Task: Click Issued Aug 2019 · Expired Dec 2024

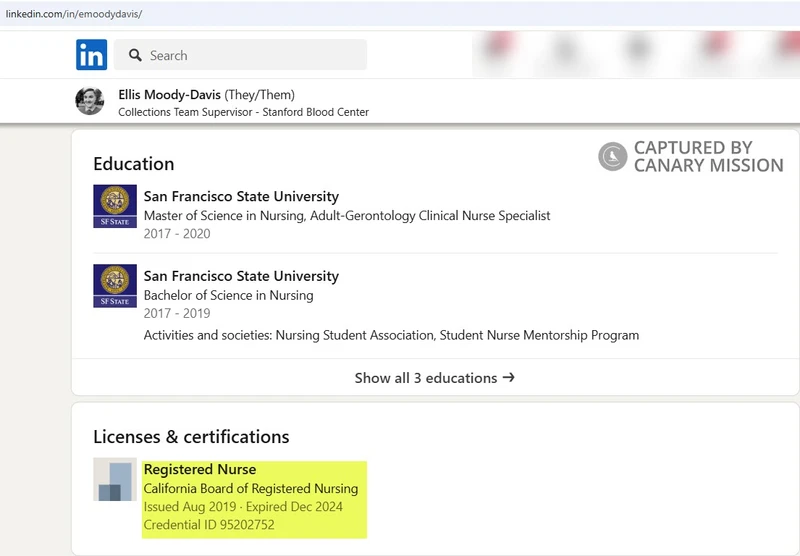Action: click(243, 507)
